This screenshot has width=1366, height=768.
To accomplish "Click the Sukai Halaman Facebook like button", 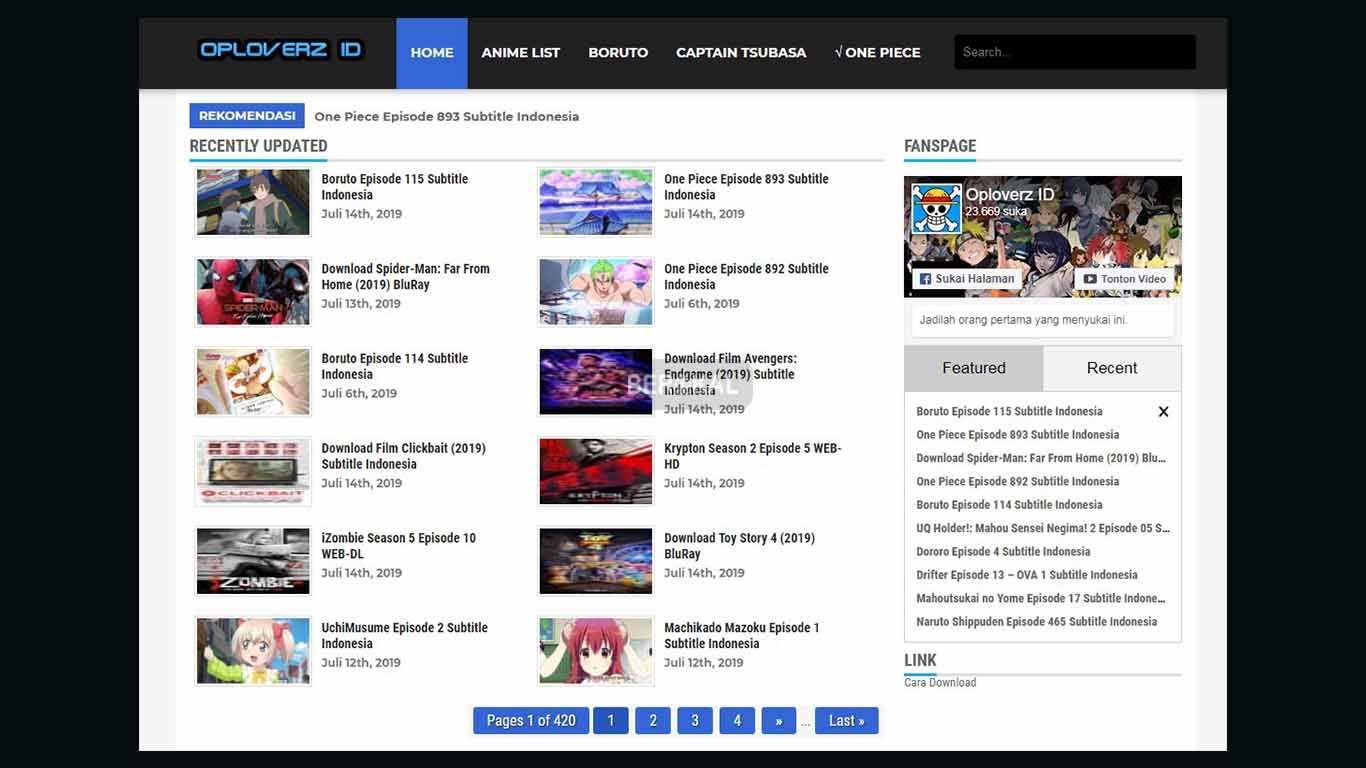I will [x=966, y=279].
